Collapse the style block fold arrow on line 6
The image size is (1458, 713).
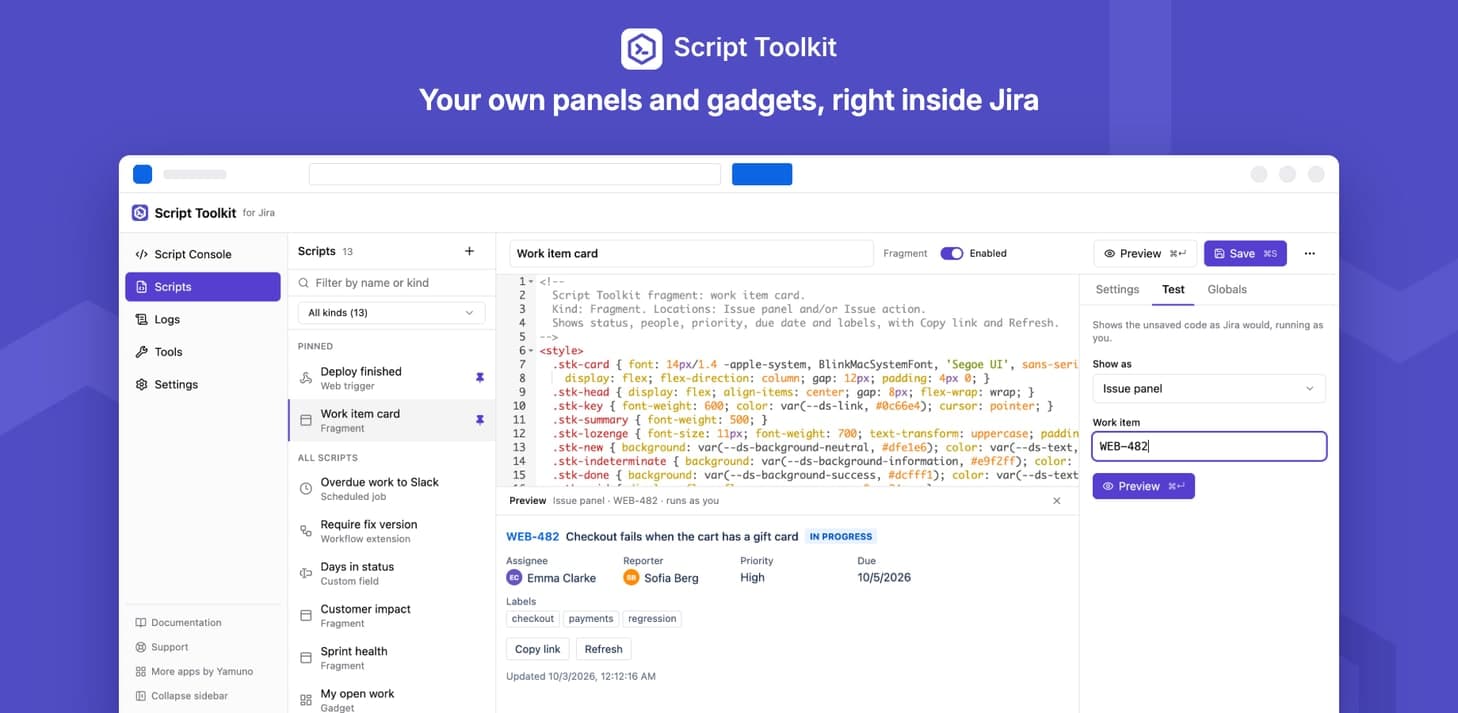point(531,351)
